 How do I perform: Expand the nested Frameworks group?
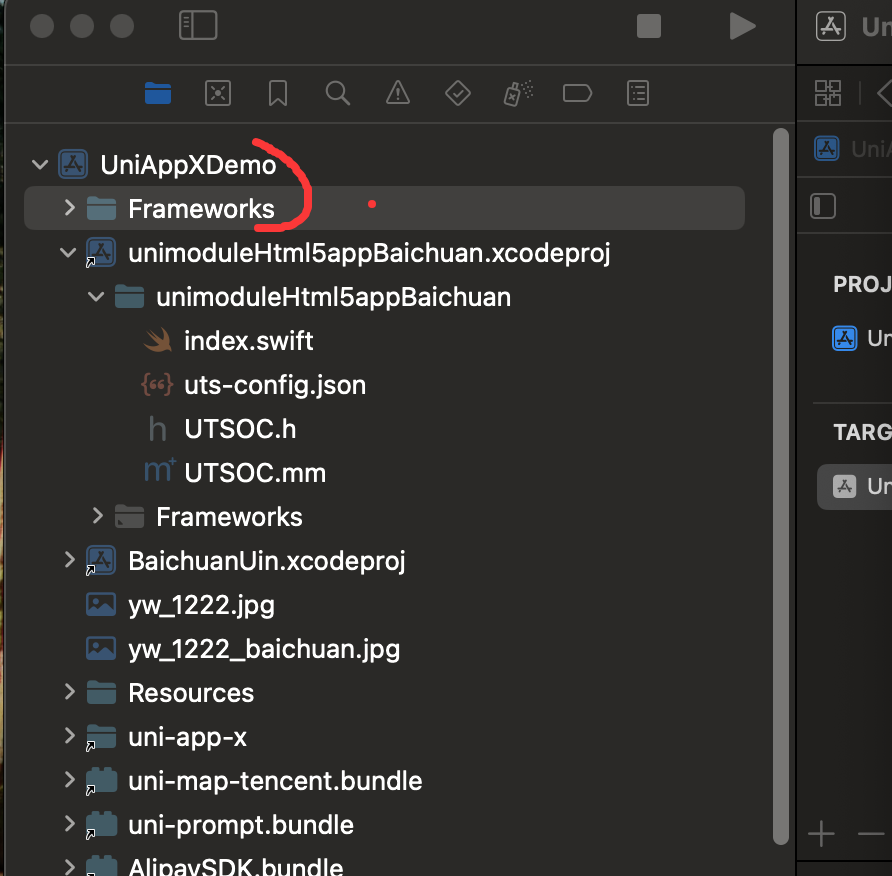(97, 516)
